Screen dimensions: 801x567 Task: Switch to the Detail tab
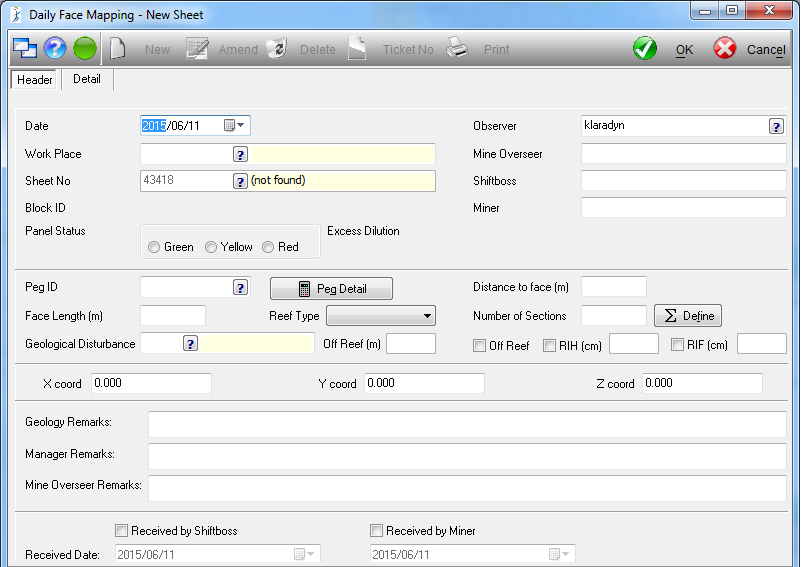tap(87, 79)
